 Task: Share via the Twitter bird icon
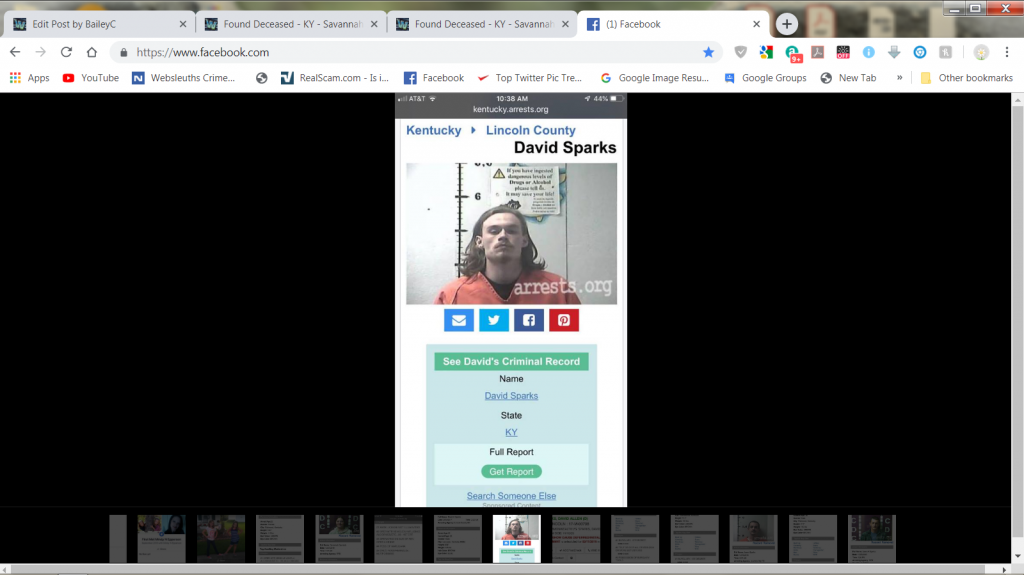(494, 320)
